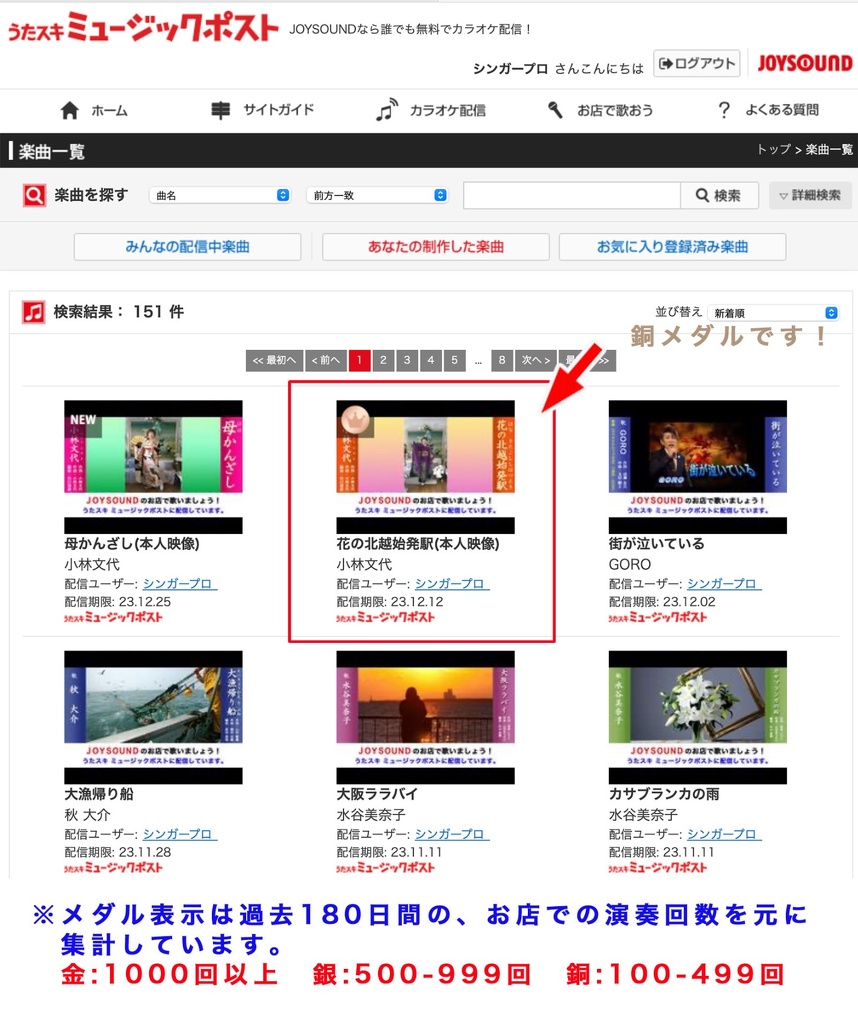Click the red magnifier song search icon
The width and height of the screenshot is (858, 1015).
pyautogui.click(x=34, y=196)
